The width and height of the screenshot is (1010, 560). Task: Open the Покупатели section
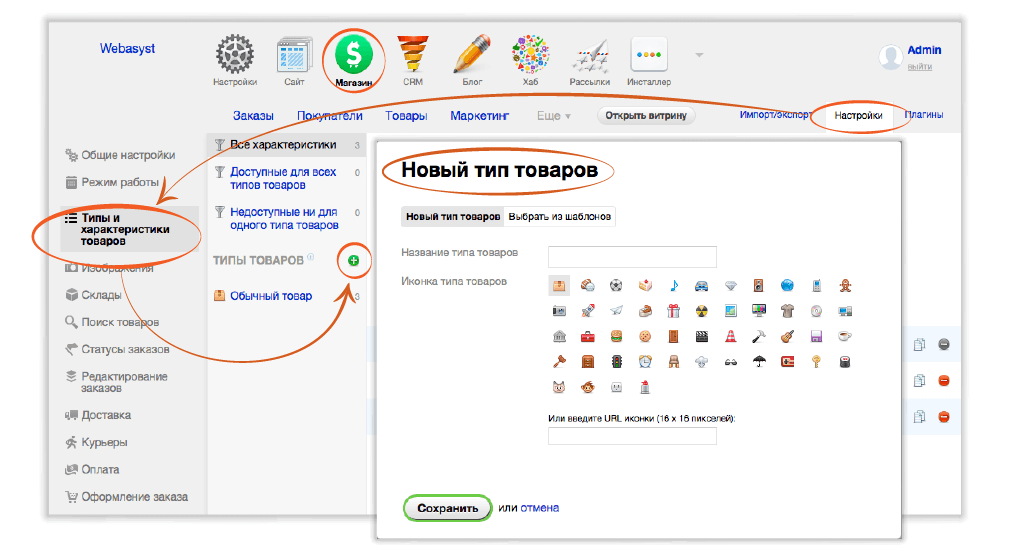329,115
